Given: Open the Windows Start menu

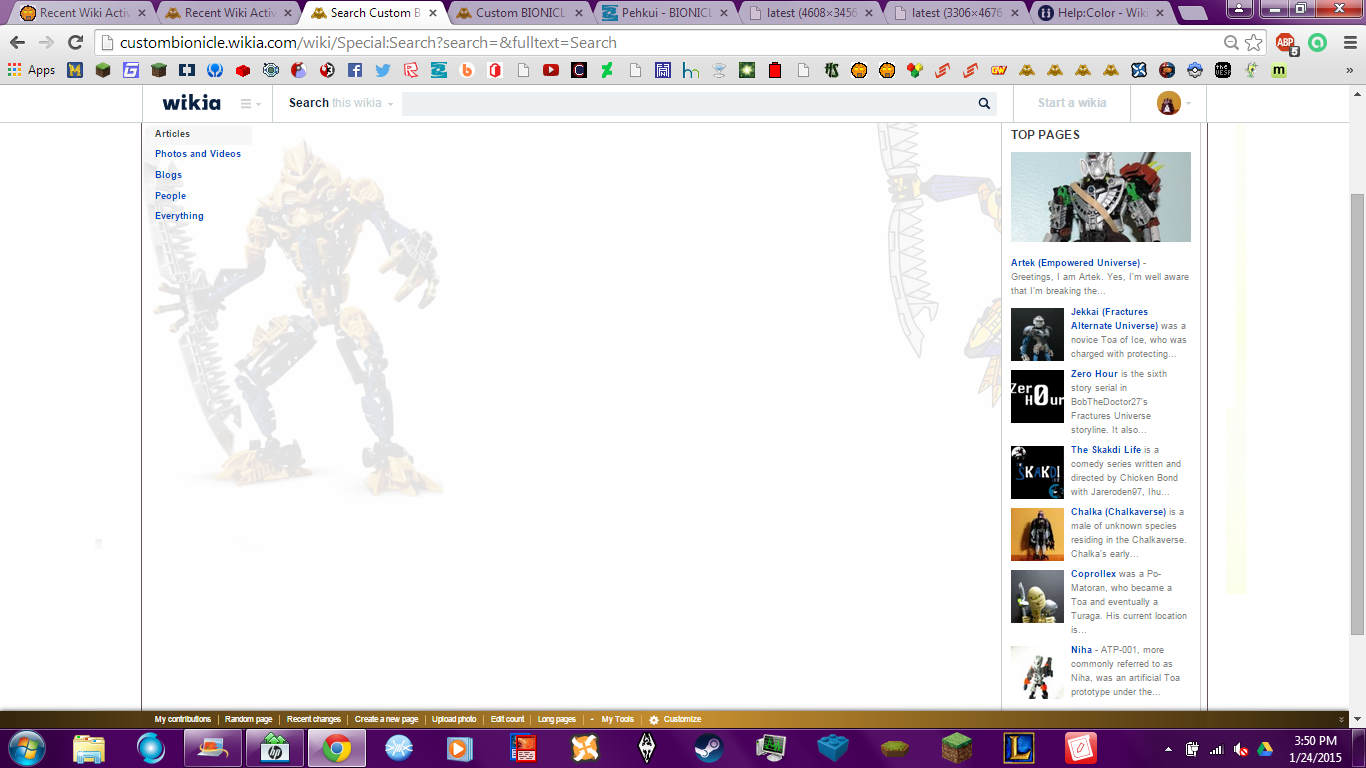Looking at the screenshot, I should point(25,748).
